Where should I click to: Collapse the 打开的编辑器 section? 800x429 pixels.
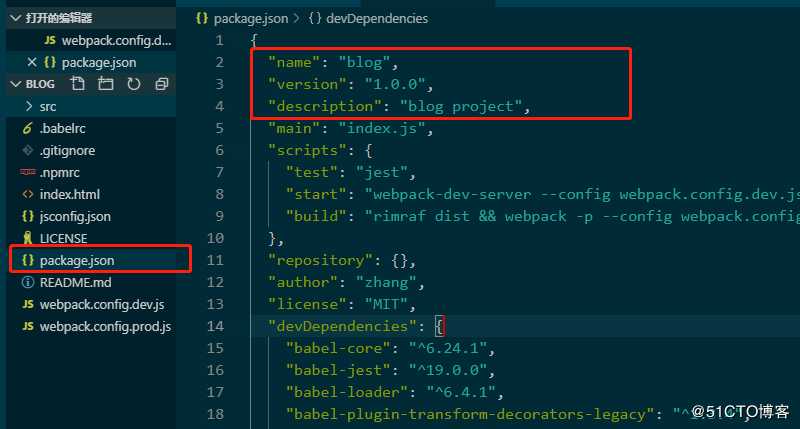click(15, 18)
